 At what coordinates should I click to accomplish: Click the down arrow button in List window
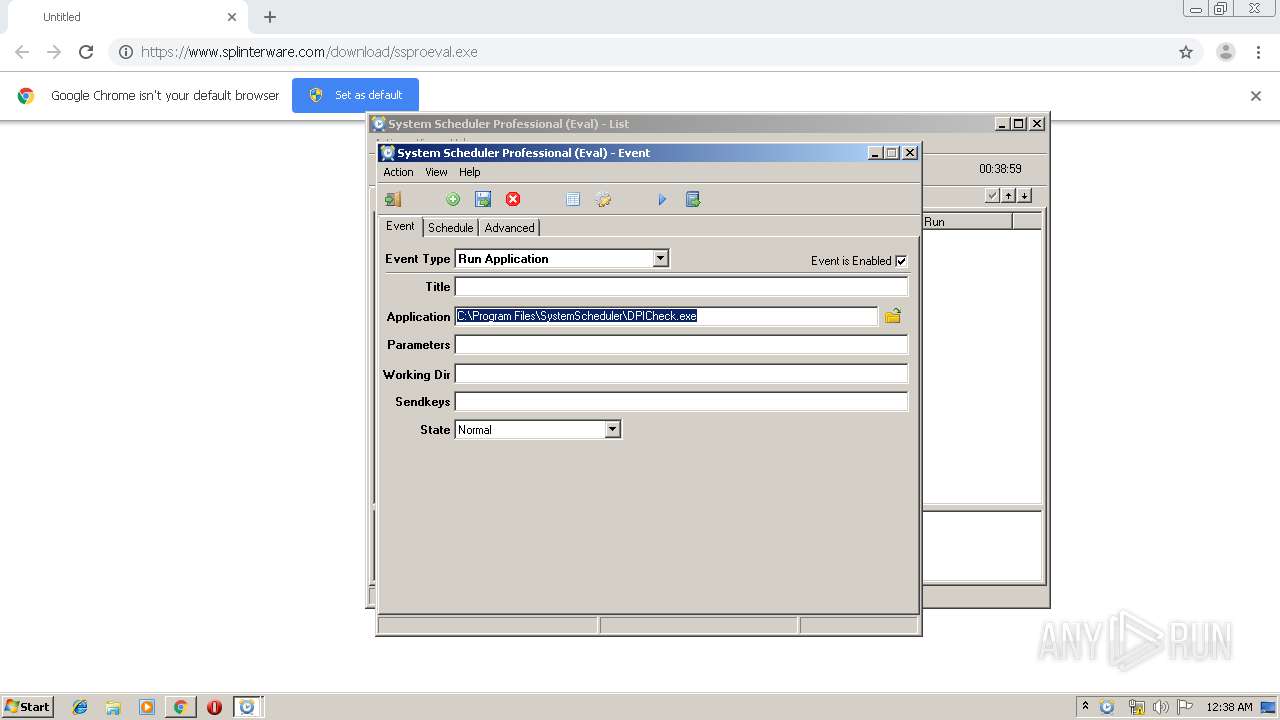point(1024,195)
